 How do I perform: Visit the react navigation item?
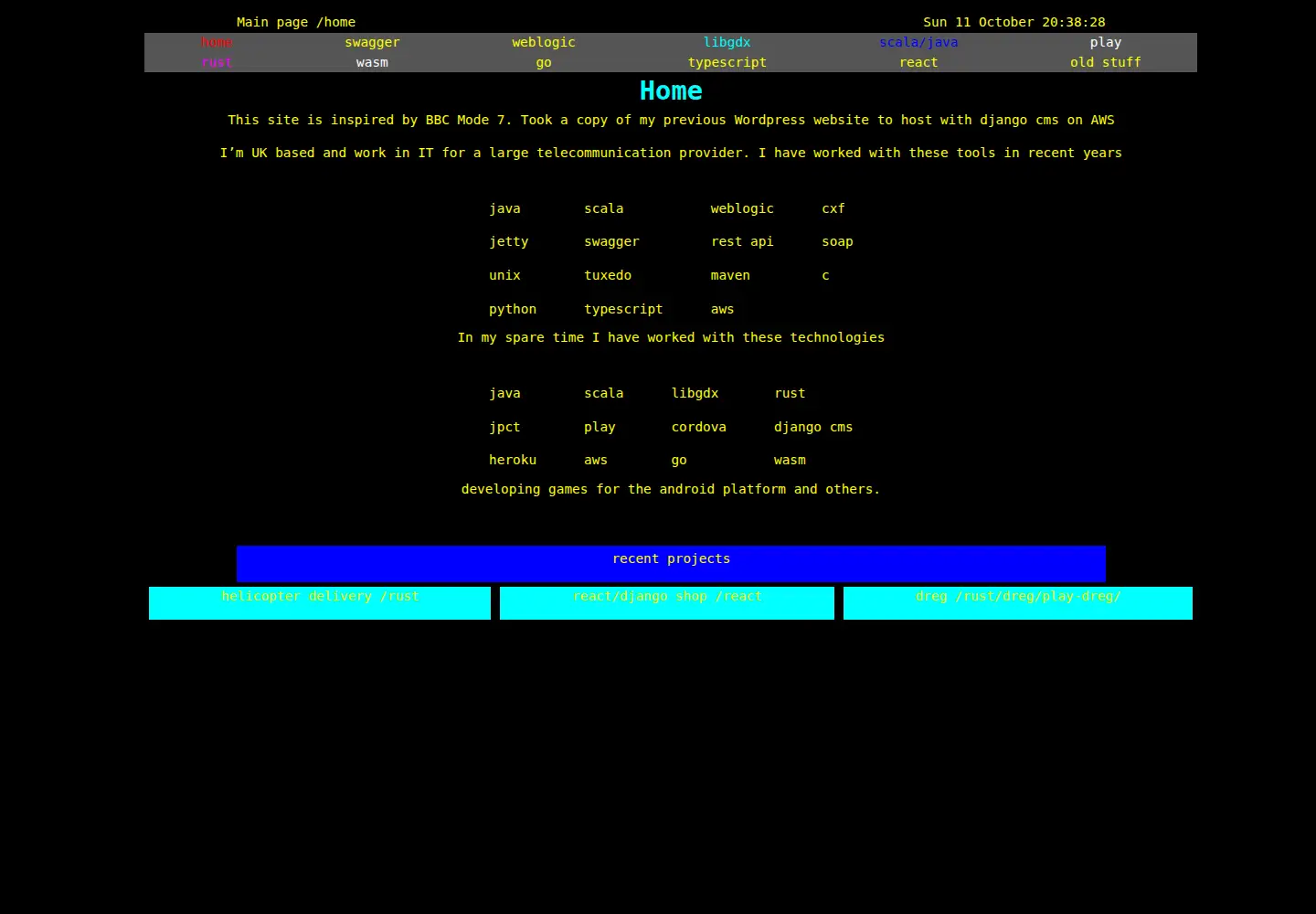point(918,62)
